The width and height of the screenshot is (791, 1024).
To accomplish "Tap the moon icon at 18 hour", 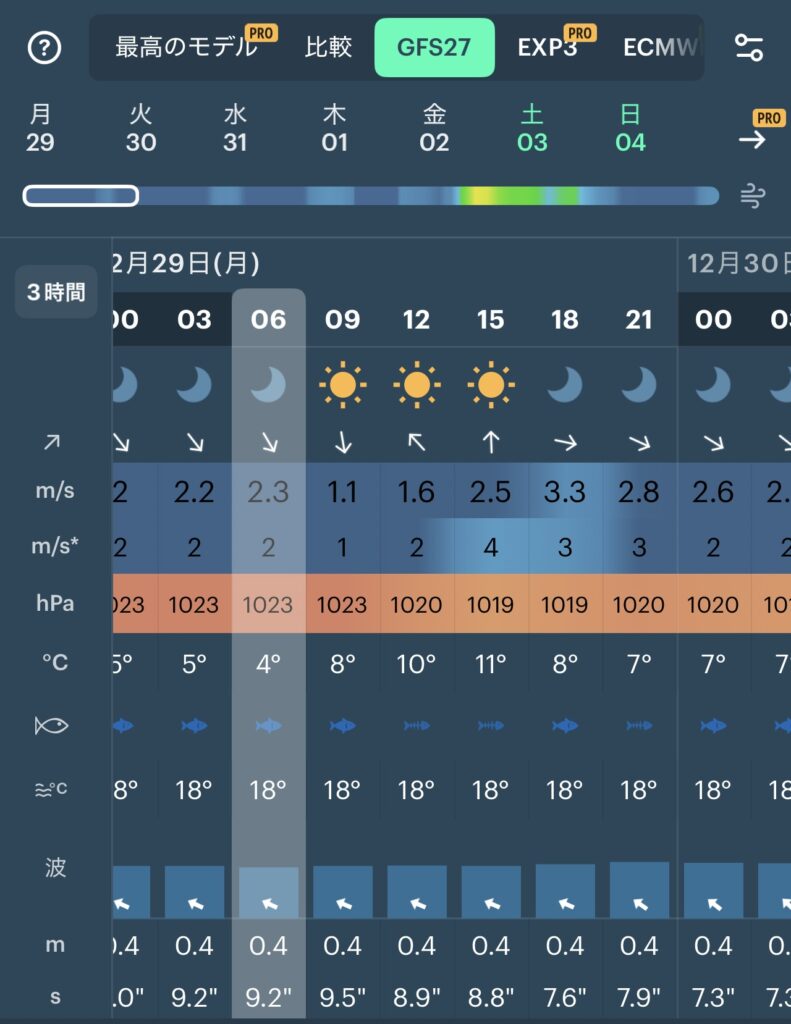I will (x=565, y=384).
